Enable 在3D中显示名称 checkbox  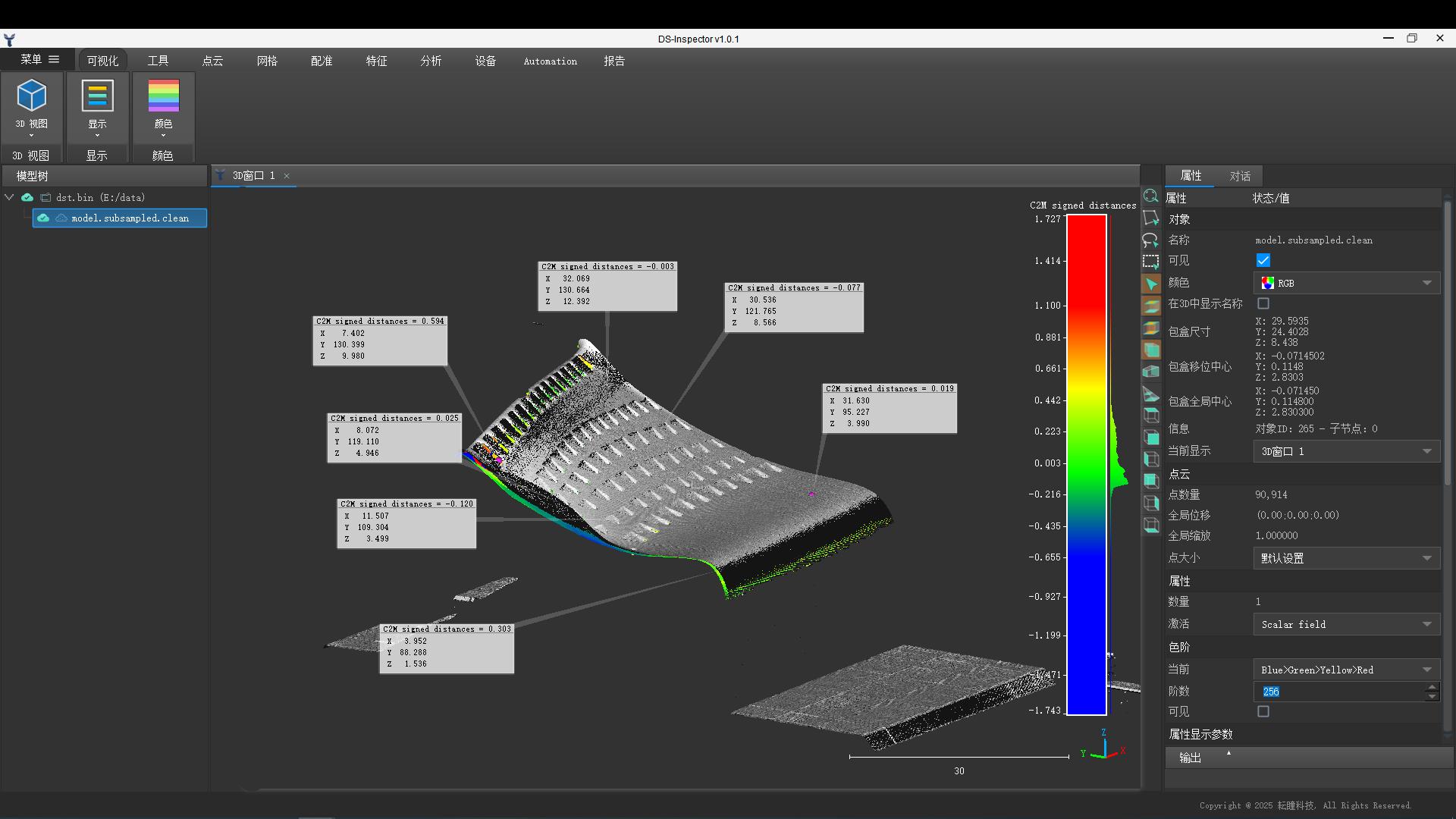tap(1263, 303)
